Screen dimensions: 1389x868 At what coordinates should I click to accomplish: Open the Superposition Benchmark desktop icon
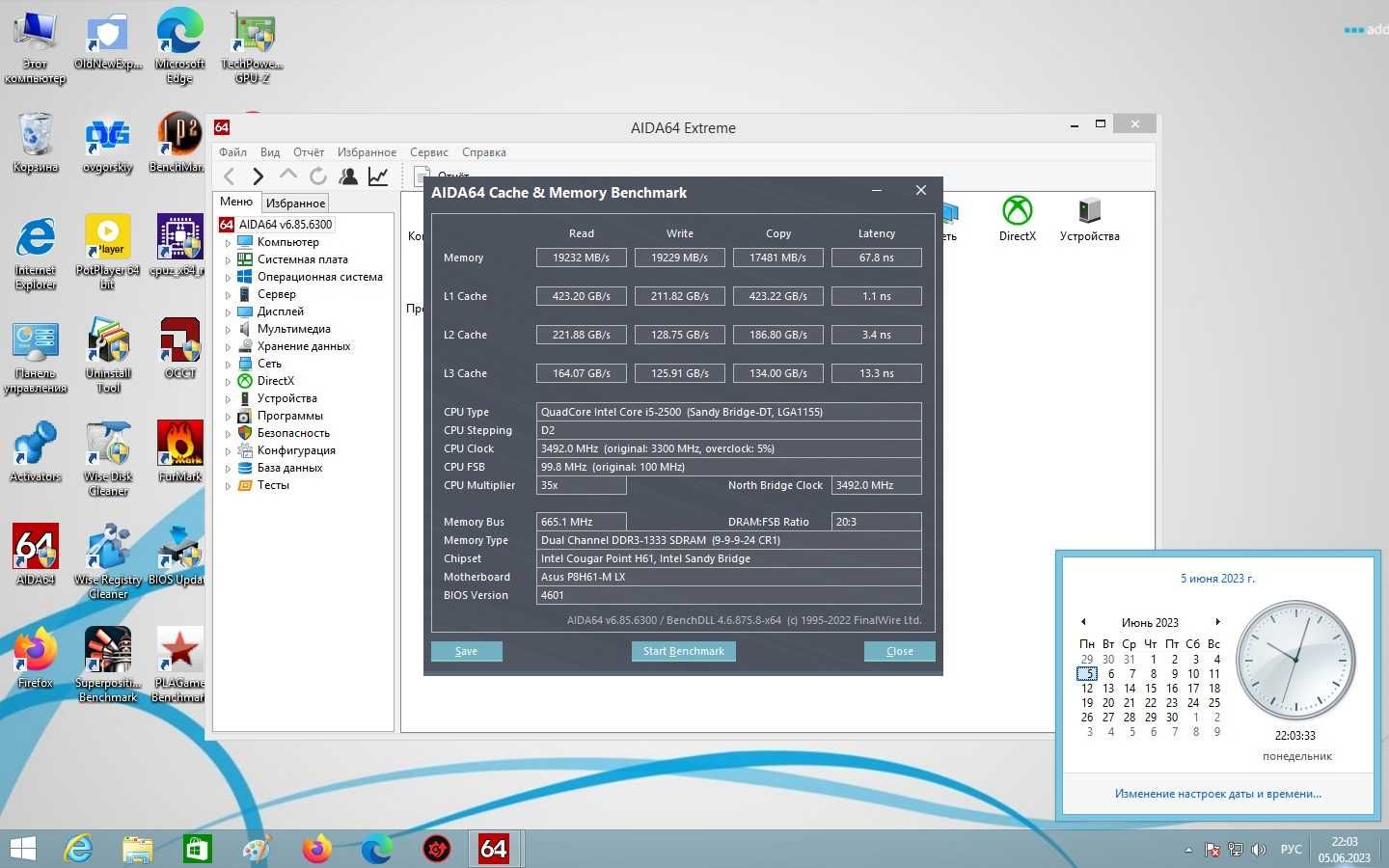pyautogui.click(x=107, y=665)
